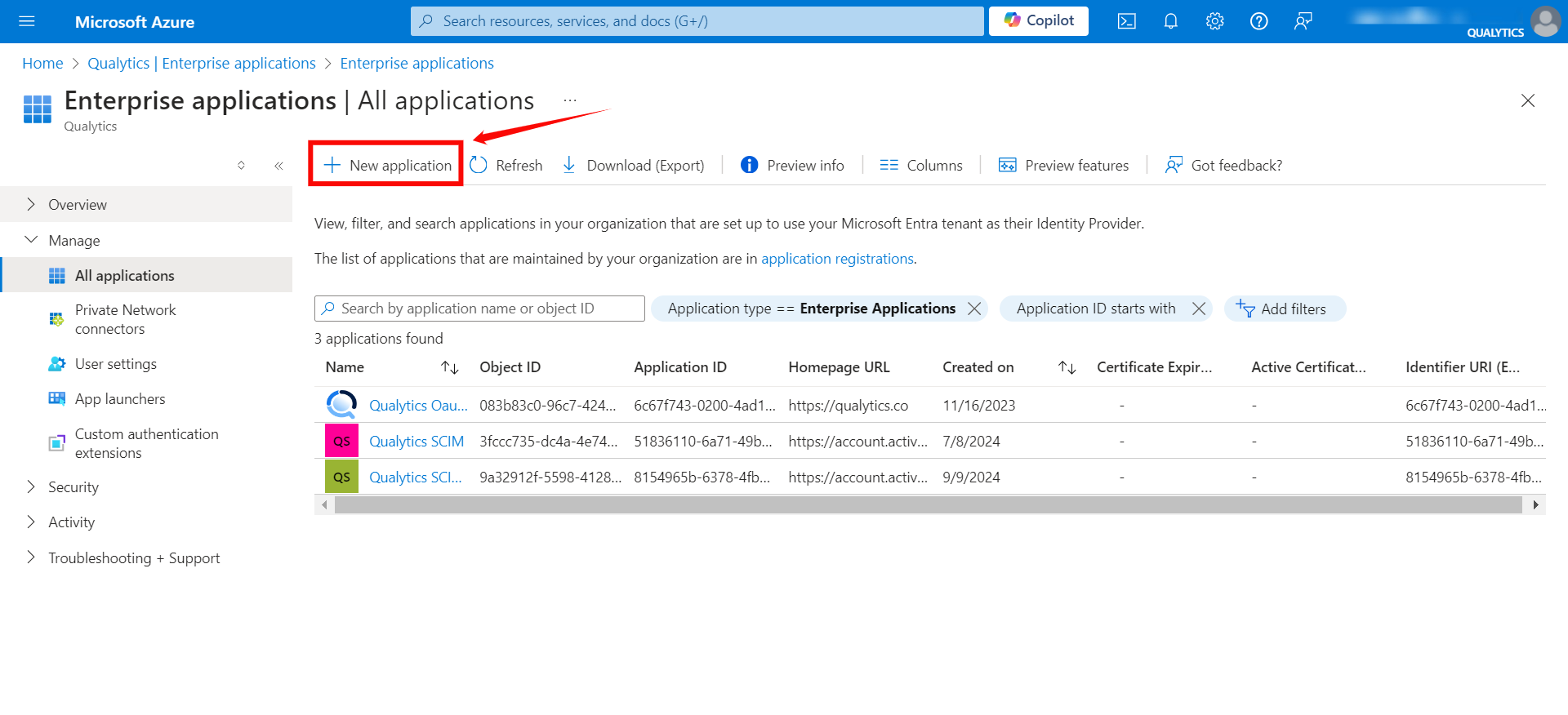1568x715 pixels.
Task: Click the Qualytics Oau... logo icon
Action: pyautogui.click(x=341, y=405)
